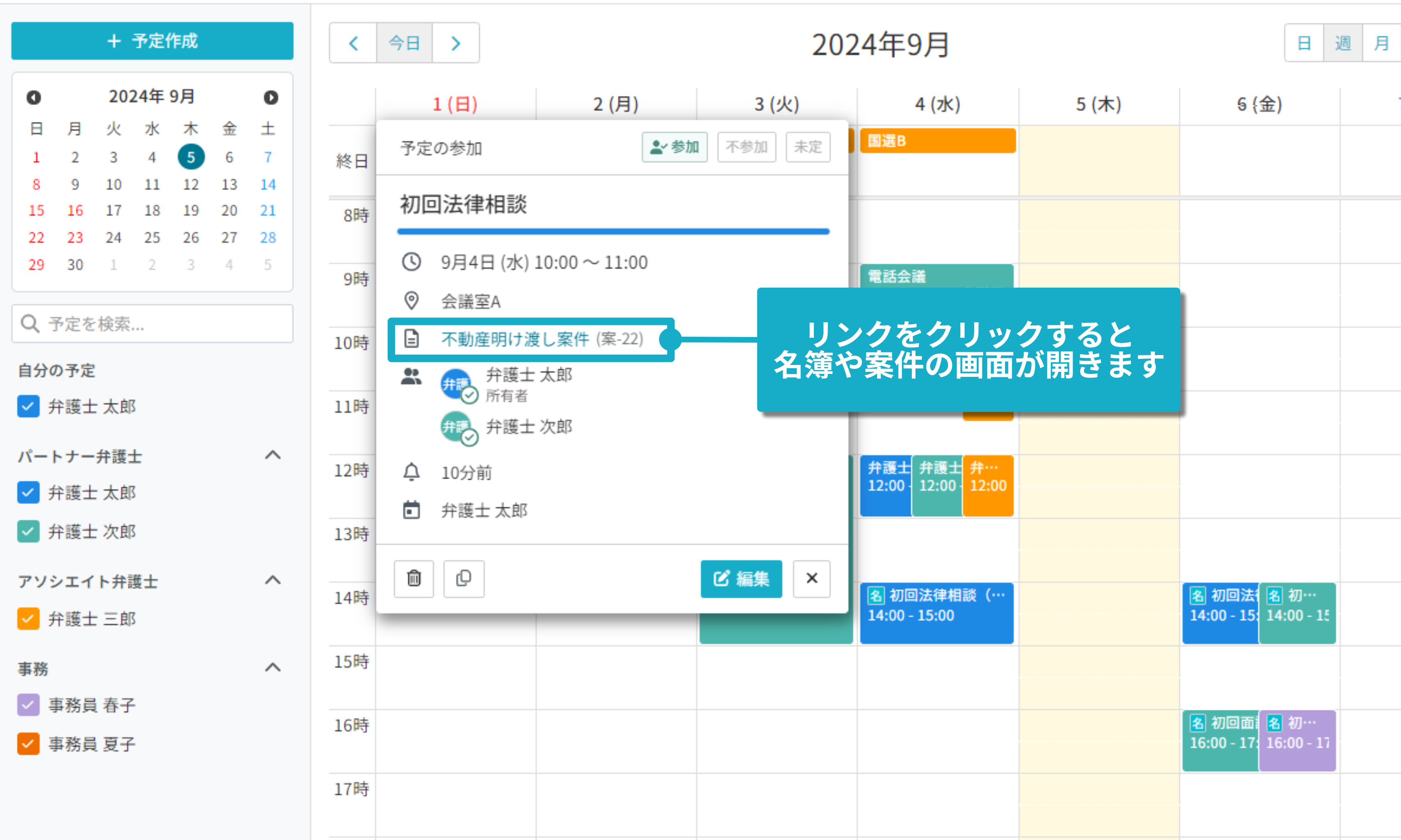1401x840 pixels.
Task: Select date 5 in mini calendar
Action: tap(191, 157)
